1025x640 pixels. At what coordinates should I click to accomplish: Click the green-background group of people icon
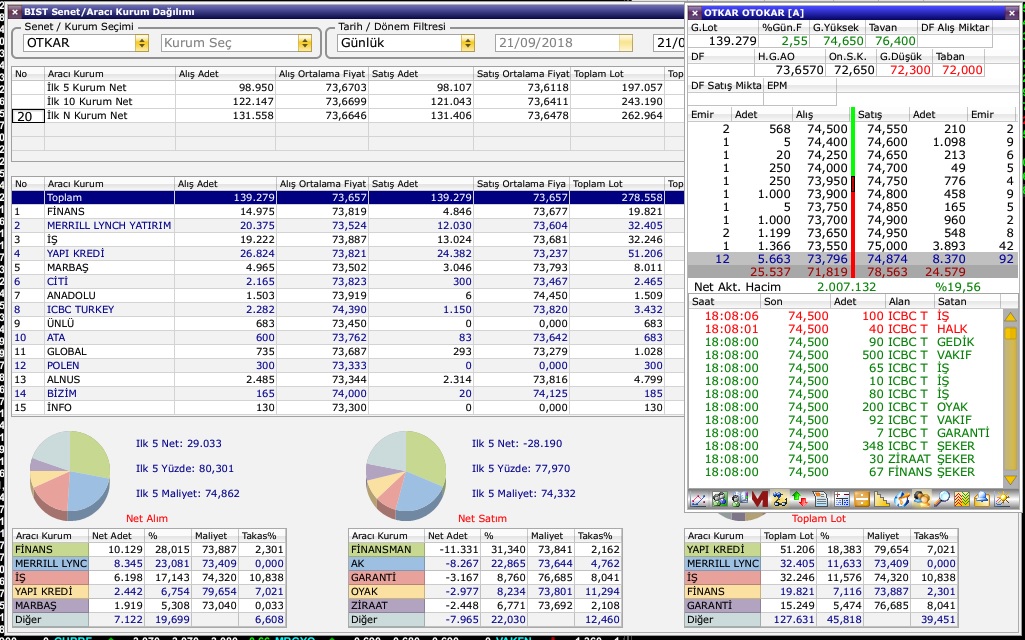(x=720, y=499)
